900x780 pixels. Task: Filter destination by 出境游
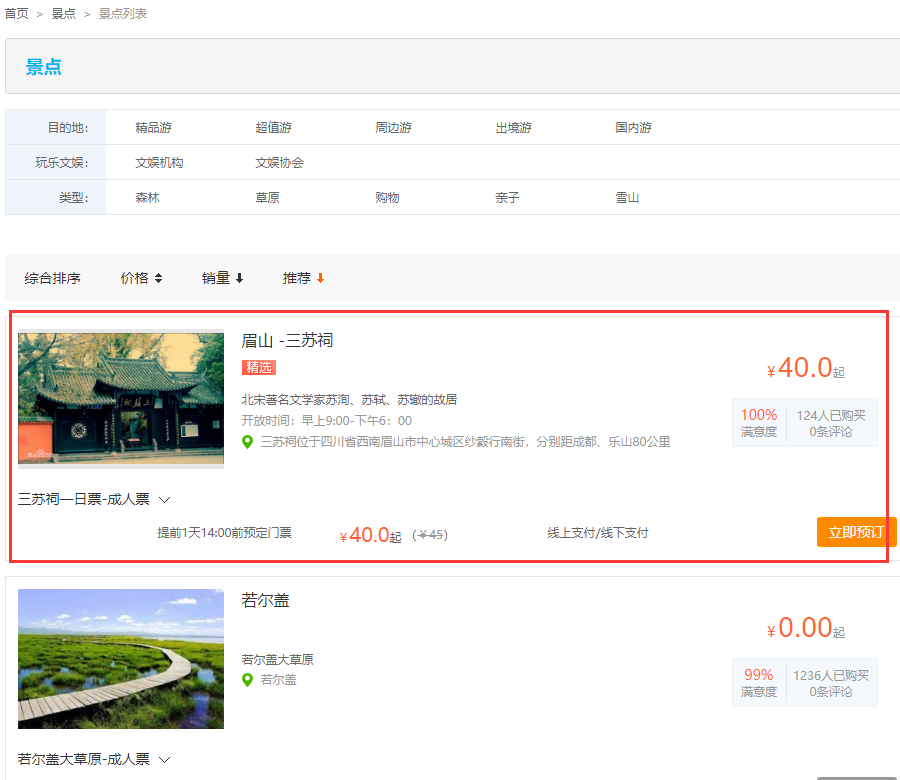pyautogui.click(x=513, y=128)
